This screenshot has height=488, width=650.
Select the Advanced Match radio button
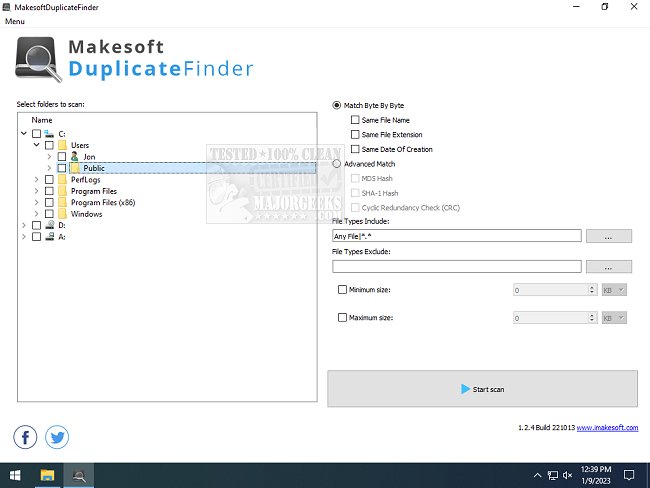[337, 163]
